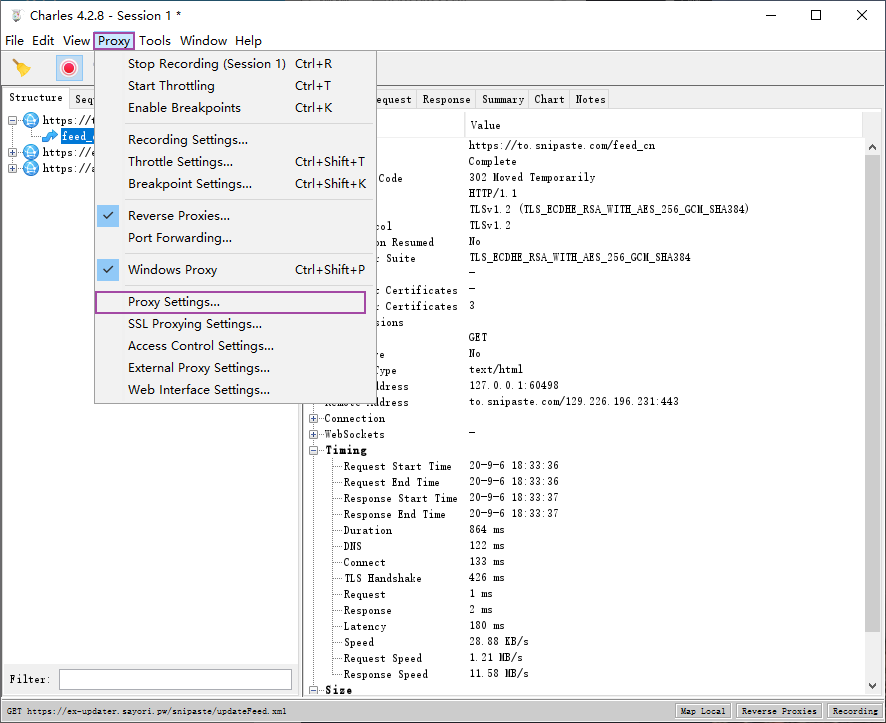The width and height of the screenshot is (886, 723).
Task: Click the scroll up arrow of overview
Action: click(x=872, y=147)
